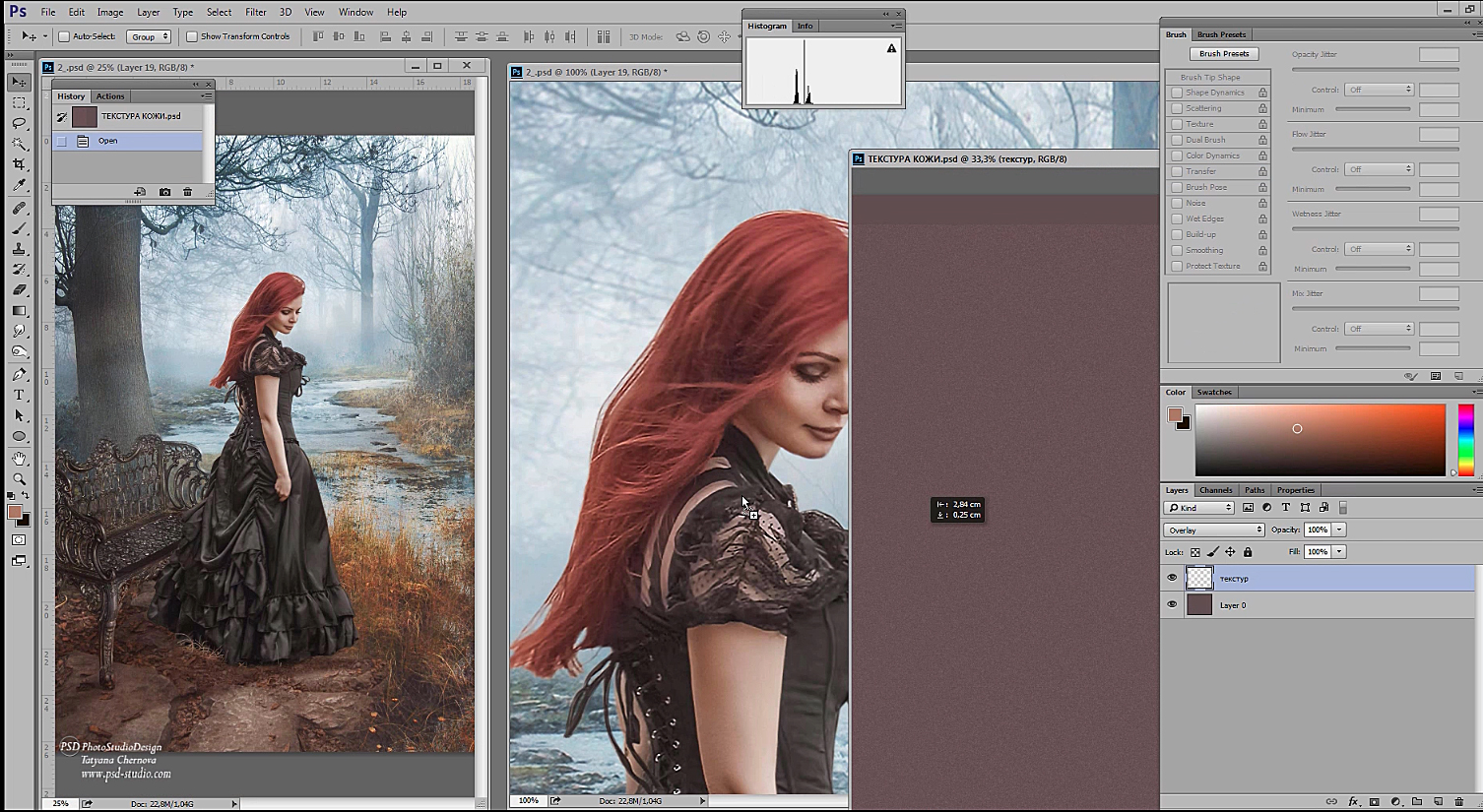Delete current state trash icon in History panel
This screenshot has width=1483, height=812.
[x=187, y=192]
